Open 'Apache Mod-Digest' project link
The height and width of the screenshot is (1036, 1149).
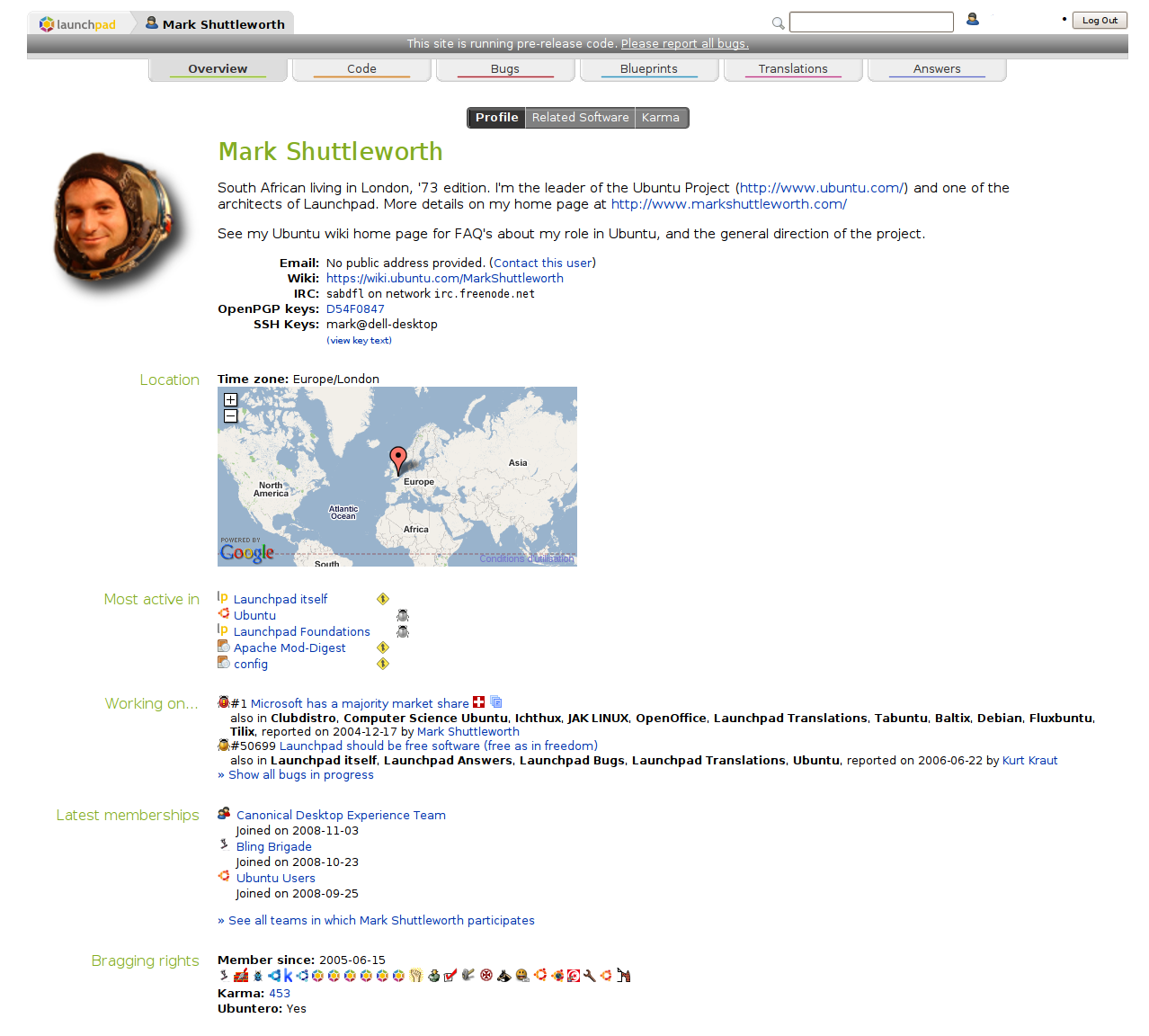[289, 648]
